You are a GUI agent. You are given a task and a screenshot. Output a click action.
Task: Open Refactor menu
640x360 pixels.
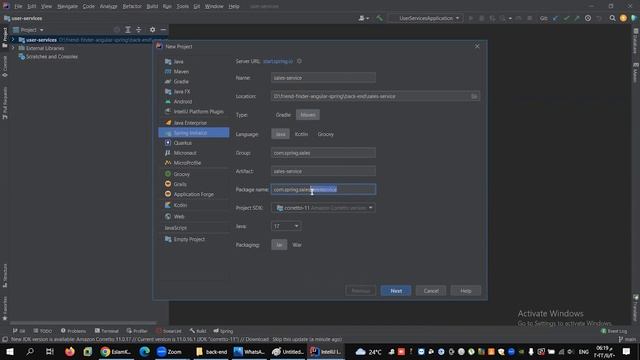pyautogui.click(x=132, y=6)
